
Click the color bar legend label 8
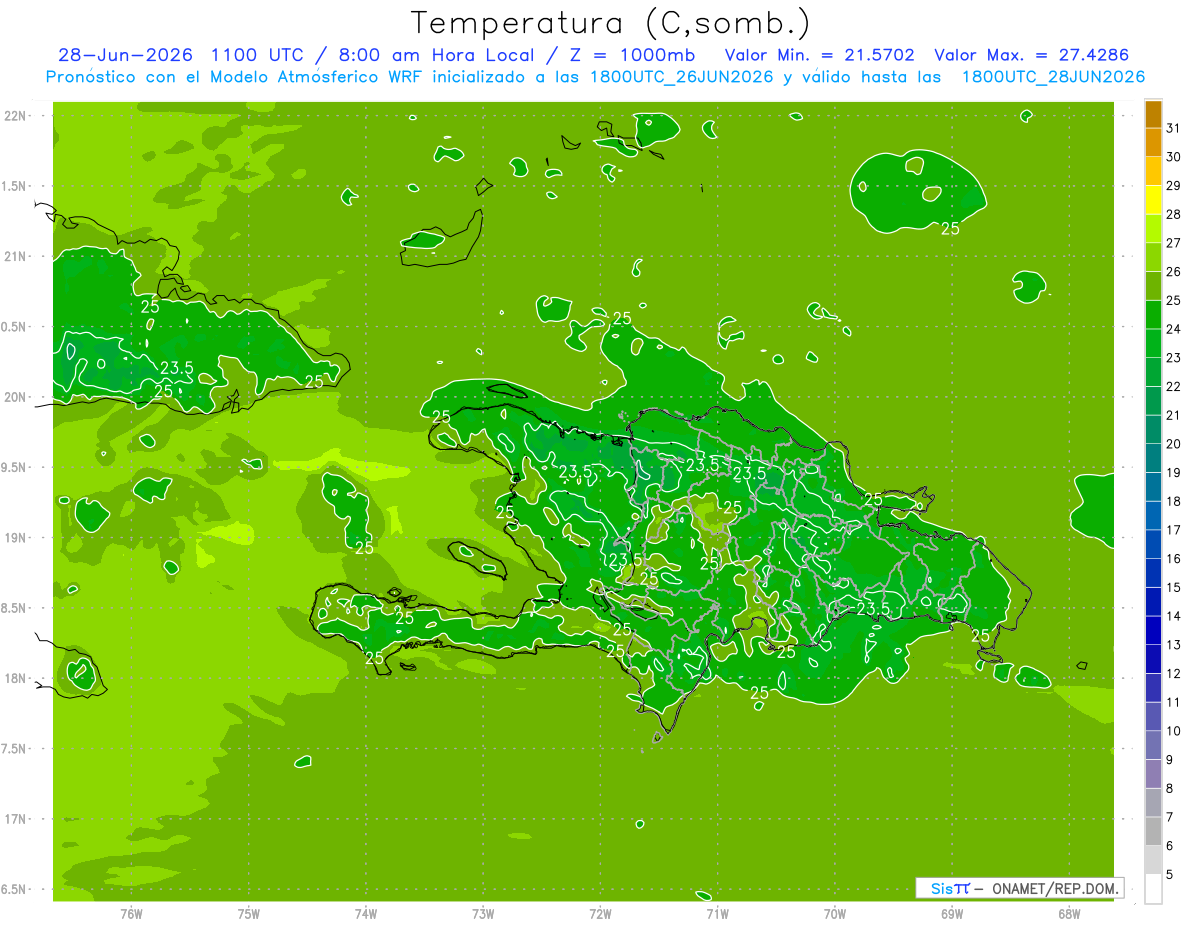click(x=1170, y=788)
